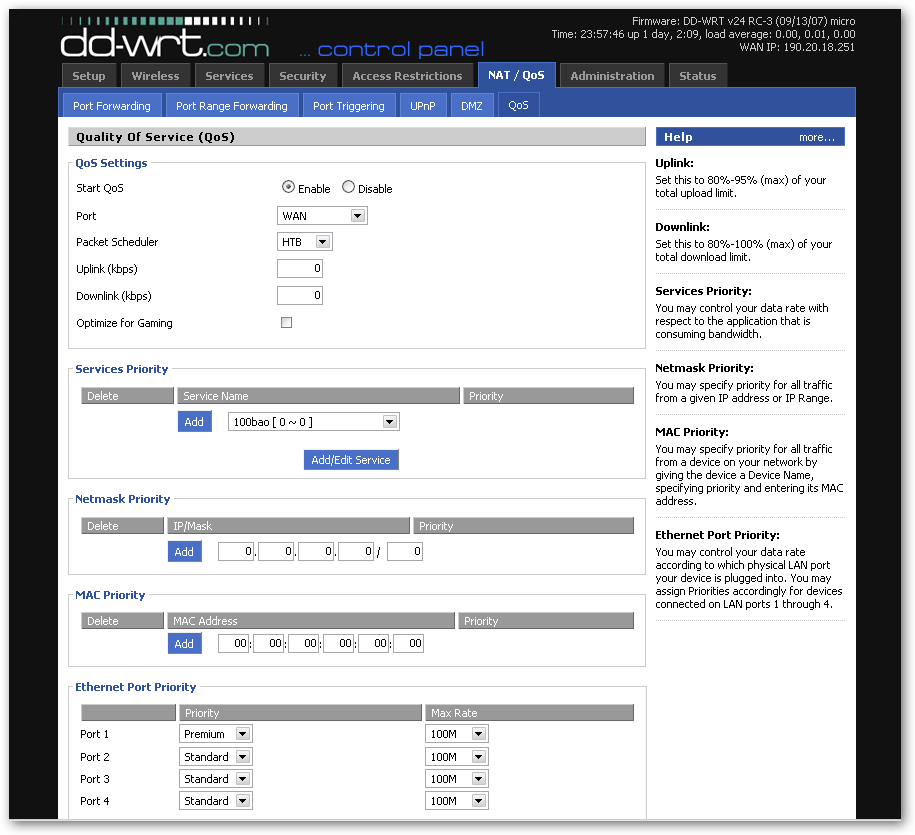
Task: Open the Packet Scheduler HTB dropdown
Action: (x=305, y=242)
